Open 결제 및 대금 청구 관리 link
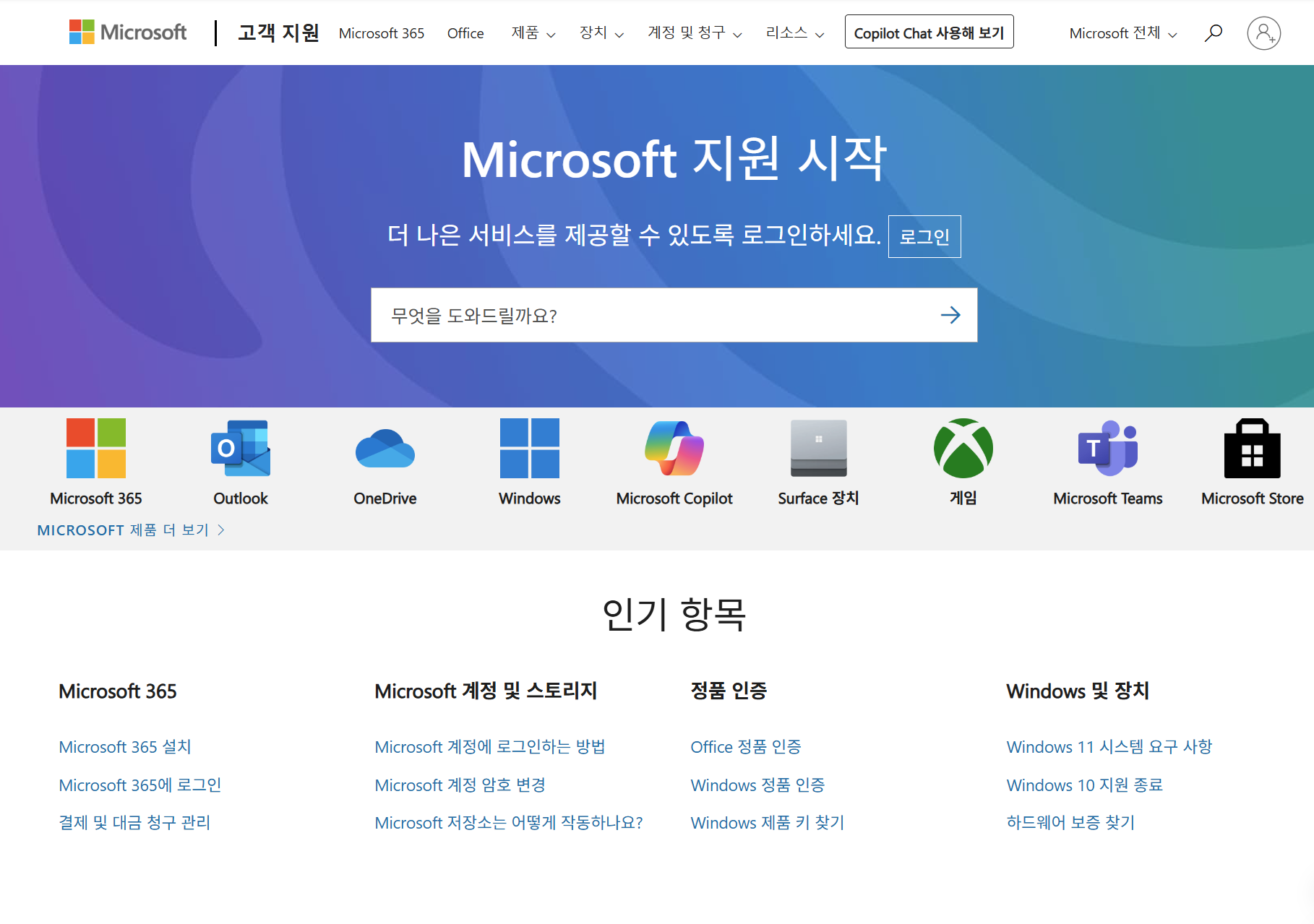 tap(134, 823)
